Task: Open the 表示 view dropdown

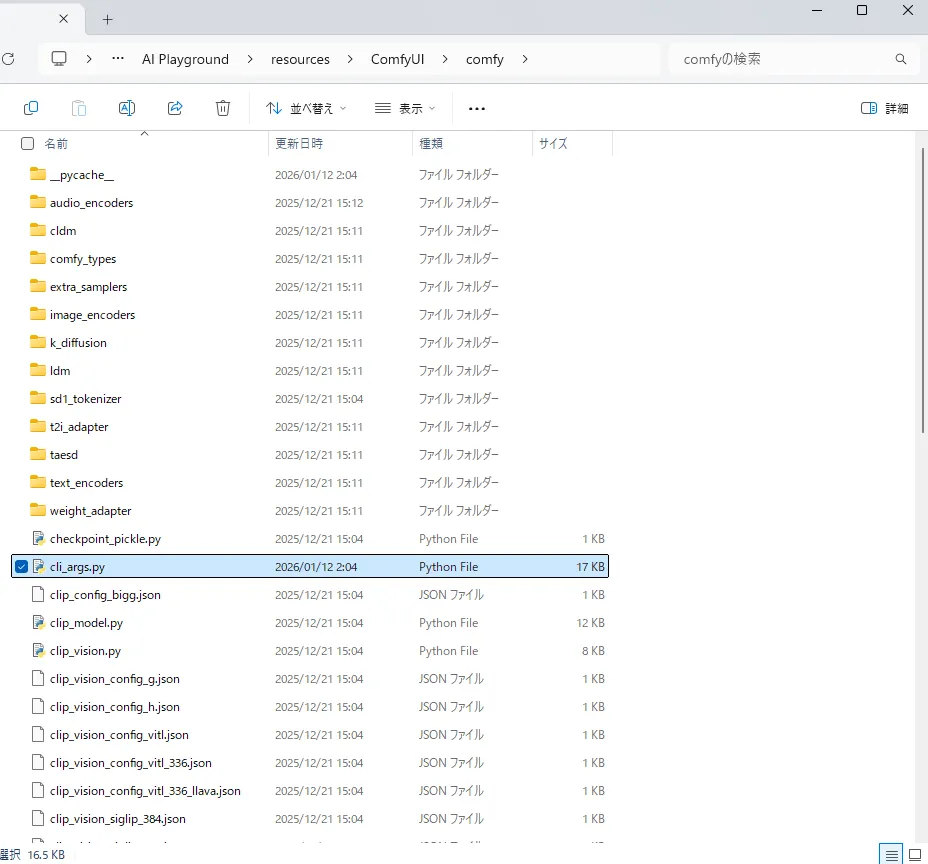Action: 405,108
